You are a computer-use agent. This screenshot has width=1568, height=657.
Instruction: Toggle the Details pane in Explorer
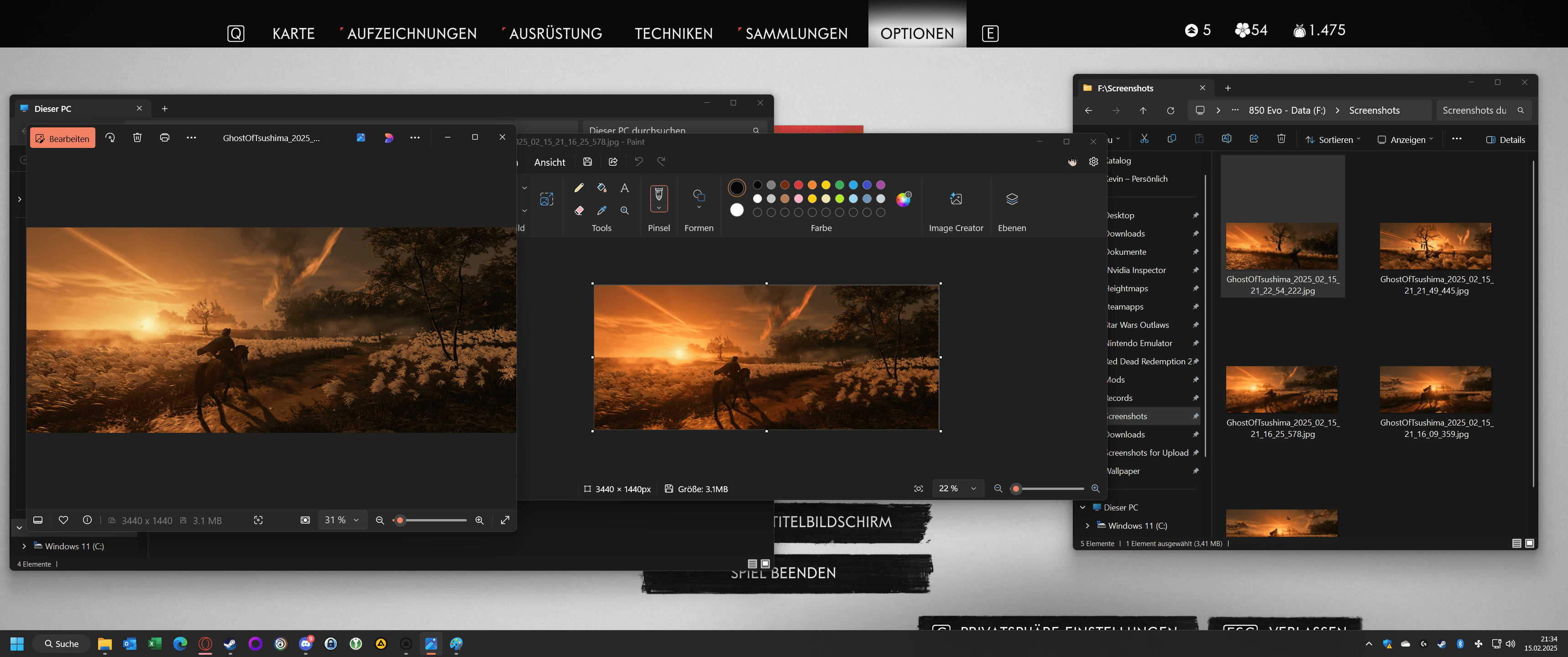point(1505,139)
